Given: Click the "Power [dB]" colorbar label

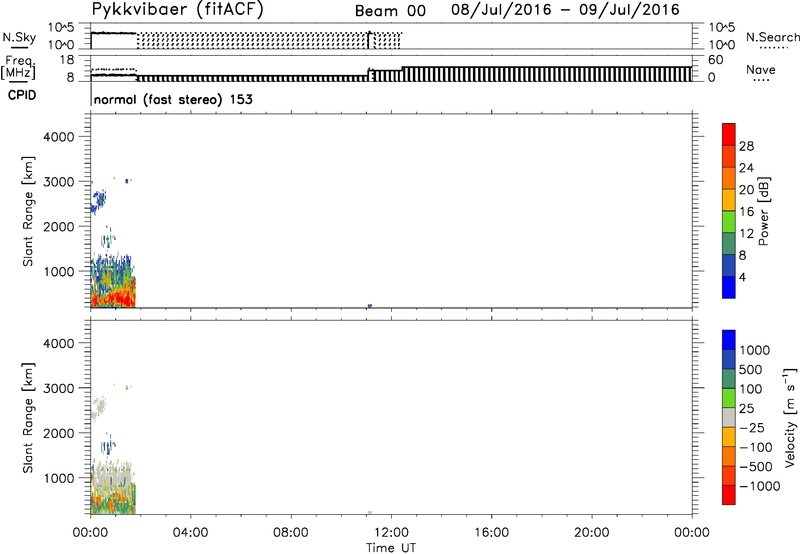Looking at the screenshot, I should (763, 211).
